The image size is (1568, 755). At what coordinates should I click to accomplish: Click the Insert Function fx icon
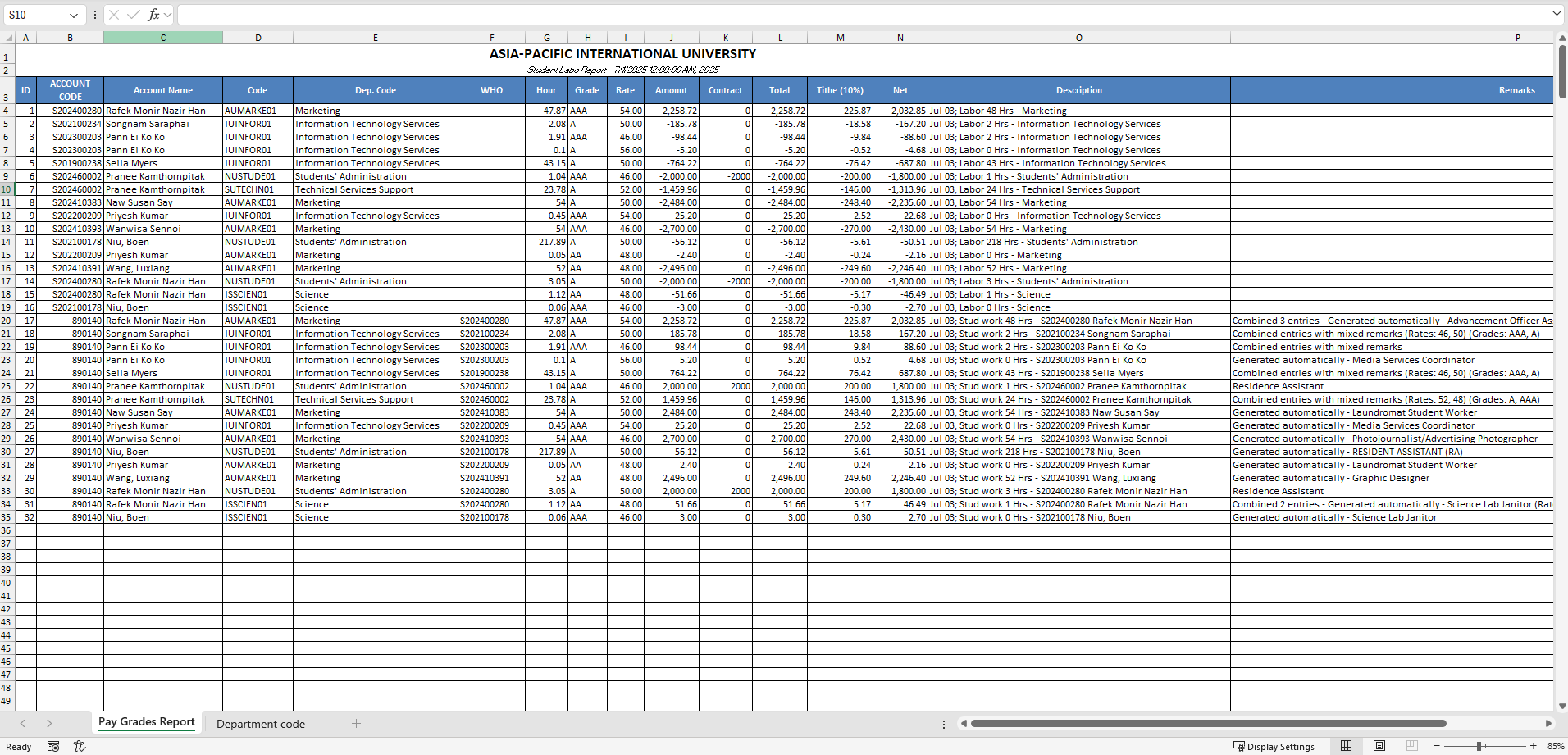(x=154, y=14)
